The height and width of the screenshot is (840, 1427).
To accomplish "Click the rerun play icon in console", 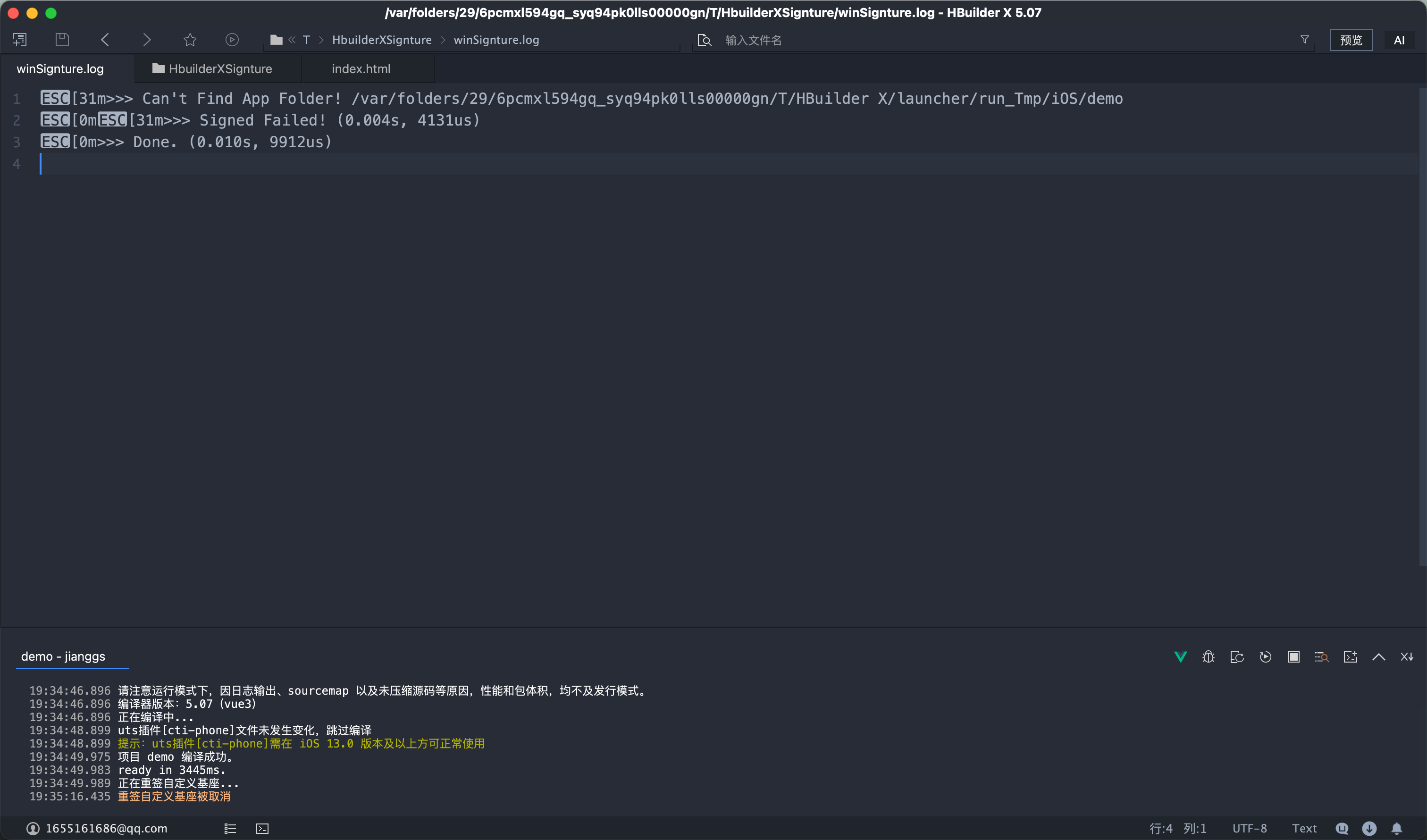I will point(1265,656).
